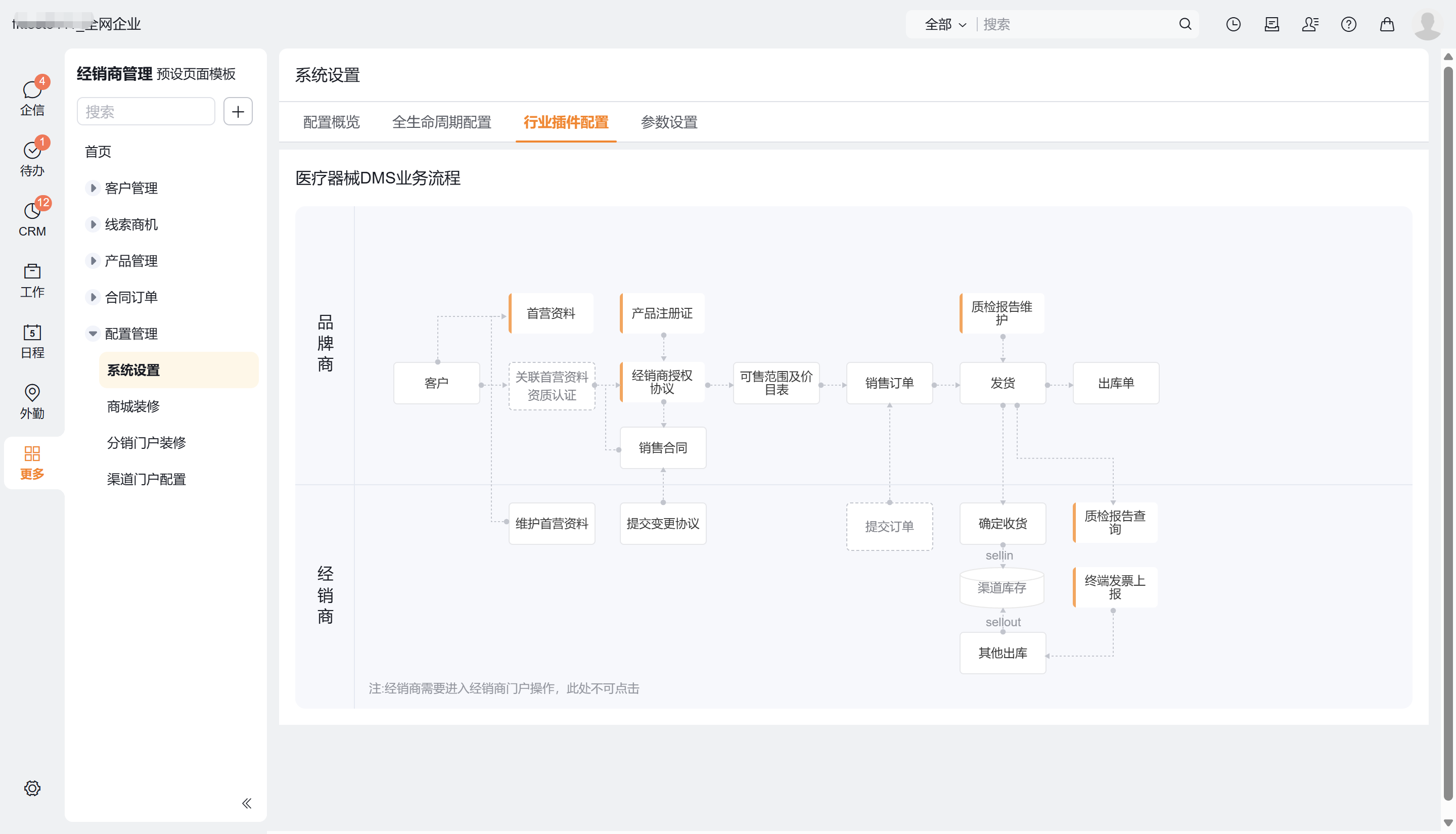Viewport: 1456px width, 834px height.
Task: Collapse sidebar with double chevron icon
Action: pos(247,803)
